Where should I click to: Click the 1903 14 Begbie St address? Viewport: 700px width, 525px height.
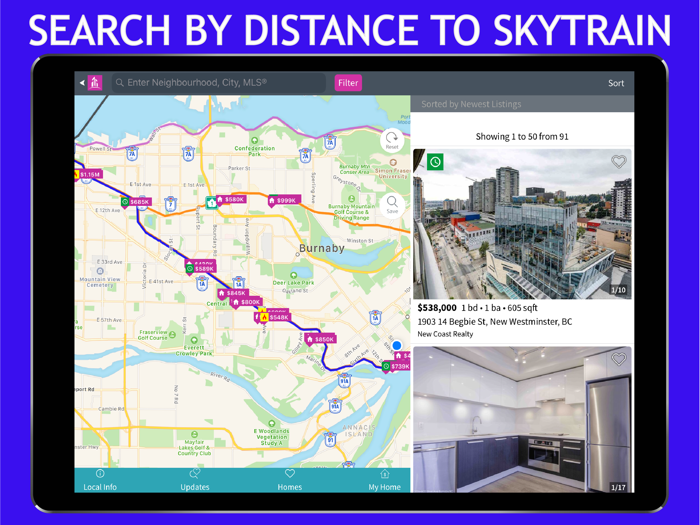click(x=494, y=322)
